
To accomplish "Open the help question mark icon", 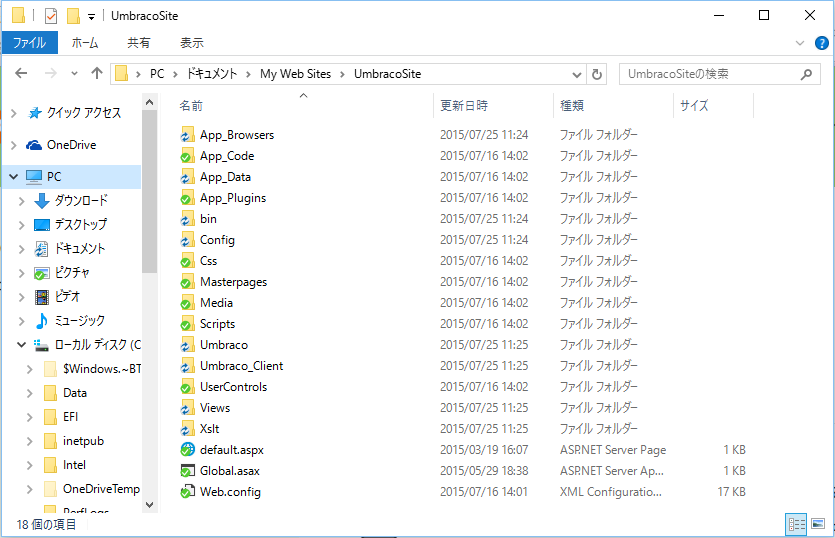I will [x=822, y=43].
